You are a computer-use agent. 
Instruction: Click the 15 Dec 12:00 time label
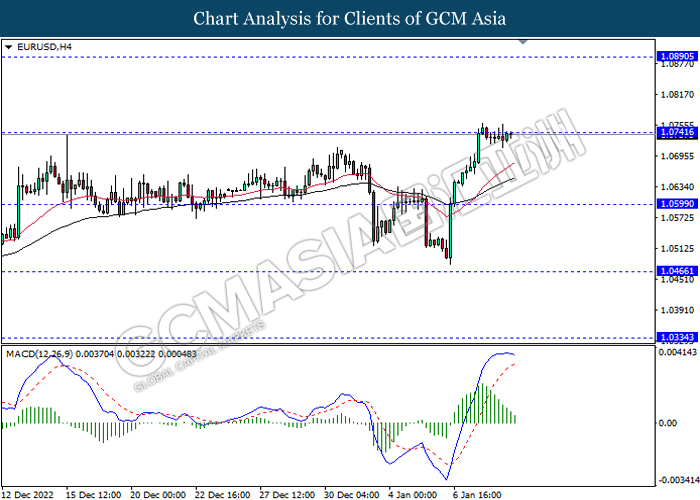tap(93, 495)
